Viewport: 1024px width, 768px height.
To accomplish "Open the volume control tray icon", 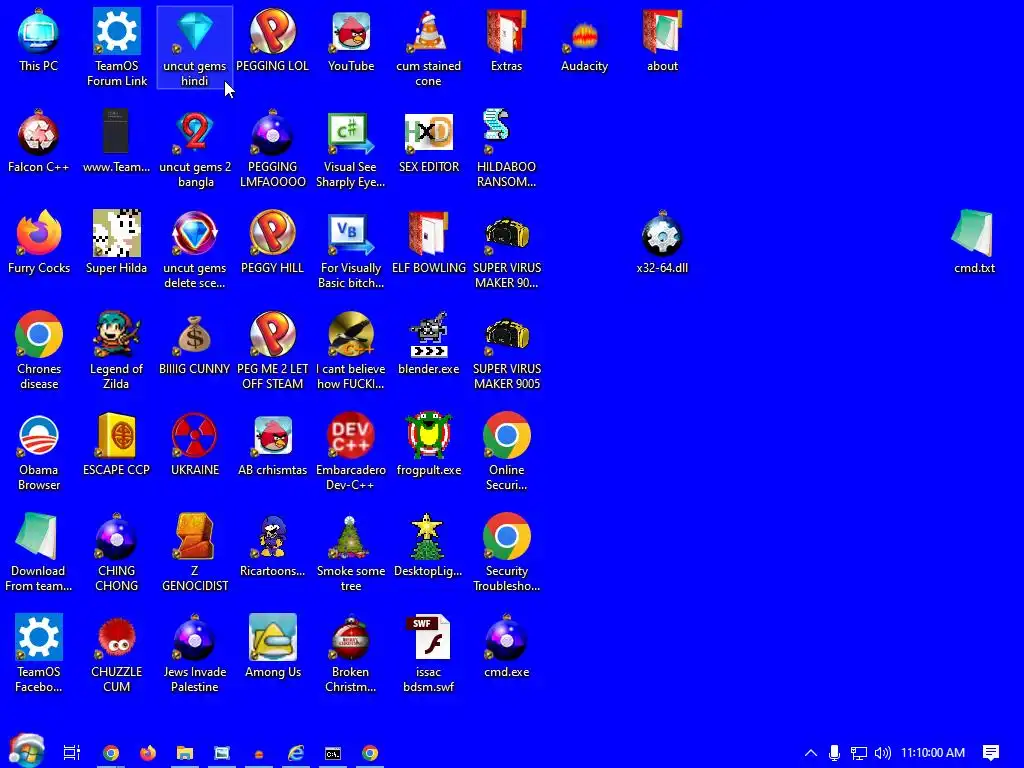I will tap(882, 753).
